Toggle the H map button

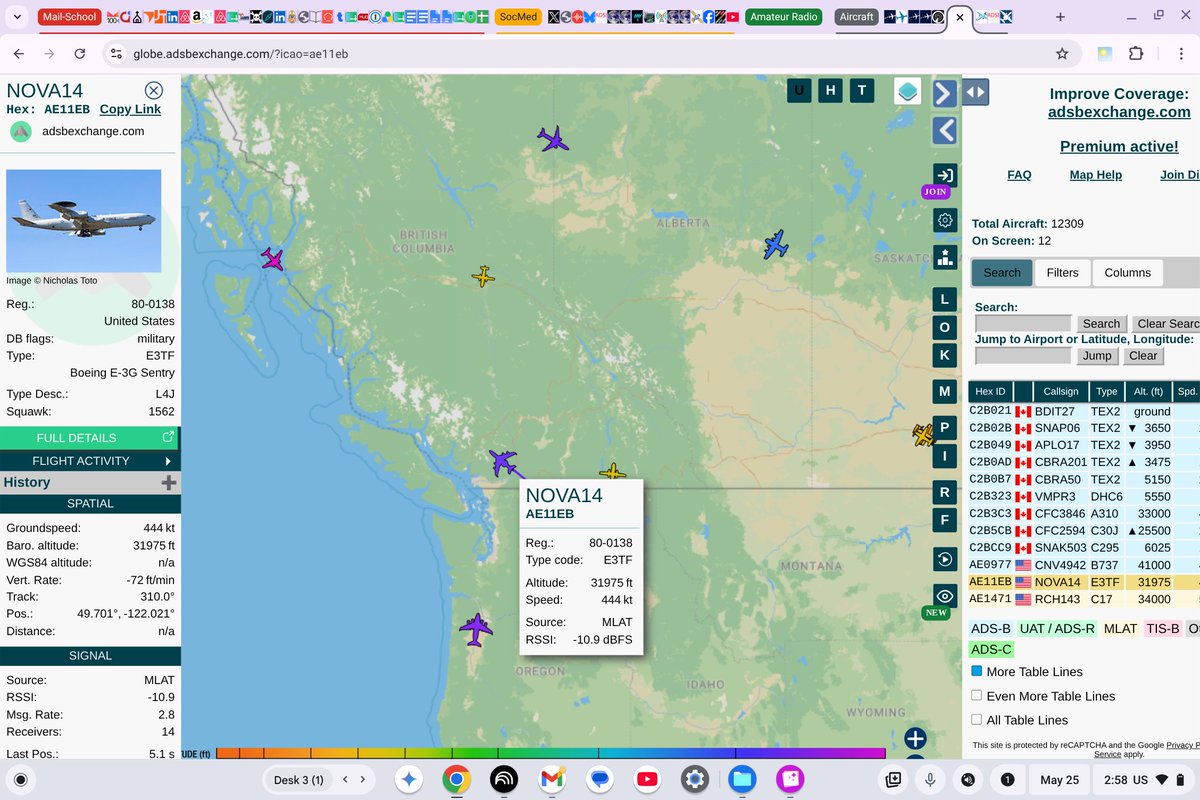pos(830,91)
